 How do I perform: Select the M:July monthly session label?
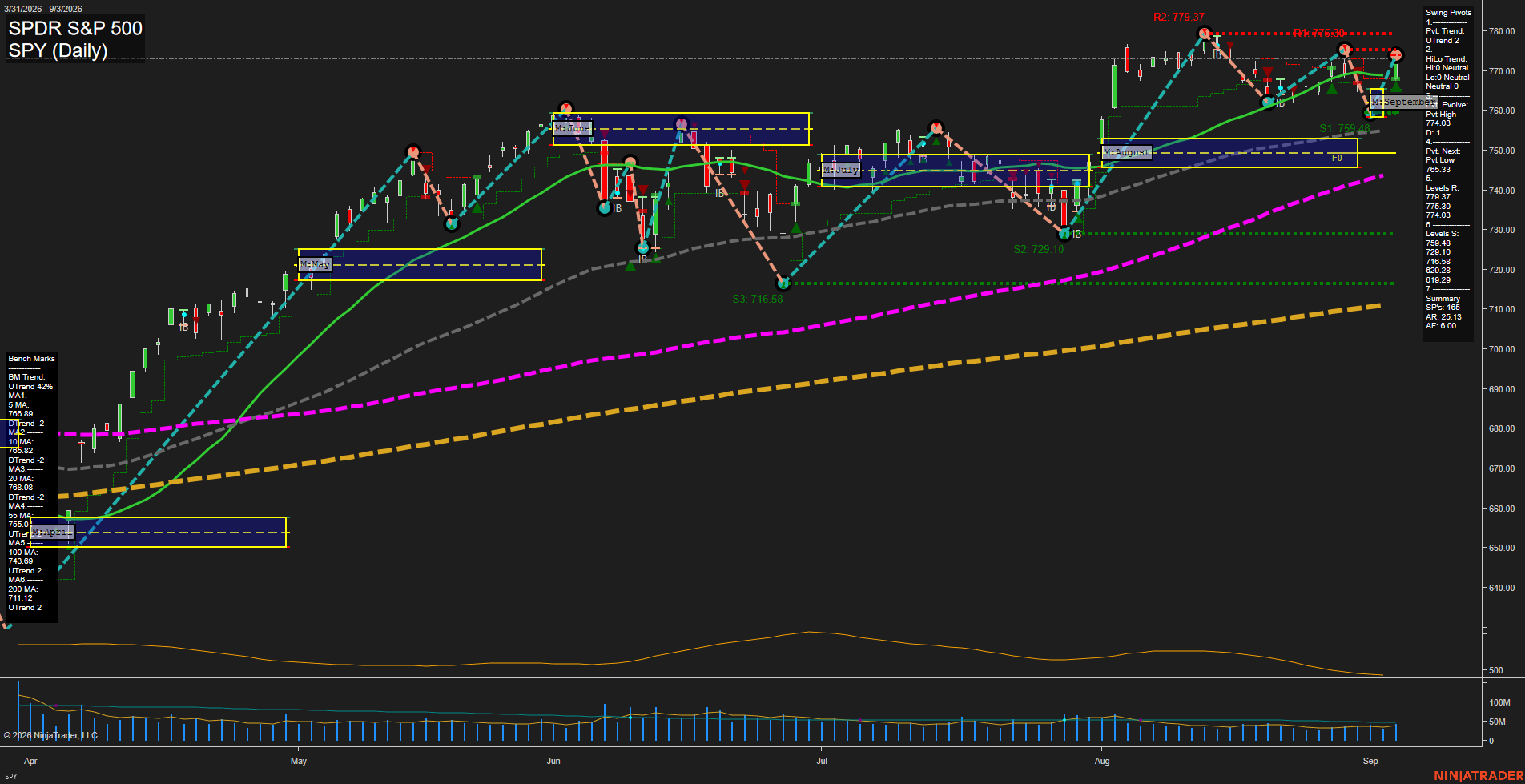click(x=841, y=170)
